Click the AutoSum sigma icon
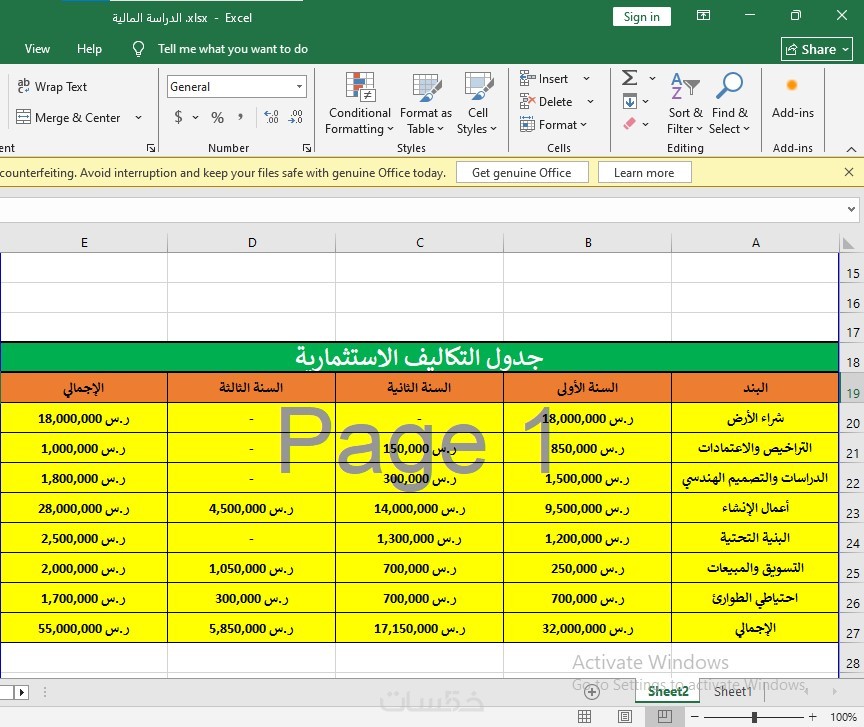The image size is (864, 727). 630,78
